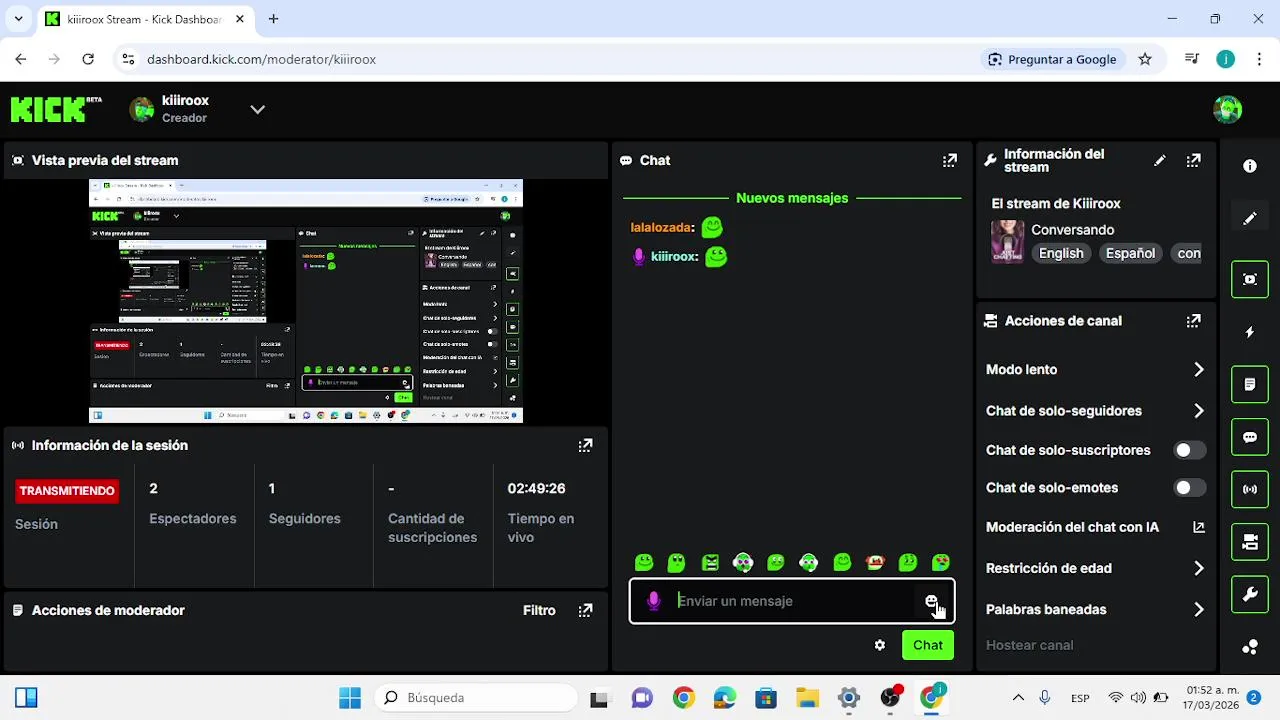This screenshot has height=720, width=1280.
Task: Insert the red-brown dog emote
Action: [x=875, y=563]
